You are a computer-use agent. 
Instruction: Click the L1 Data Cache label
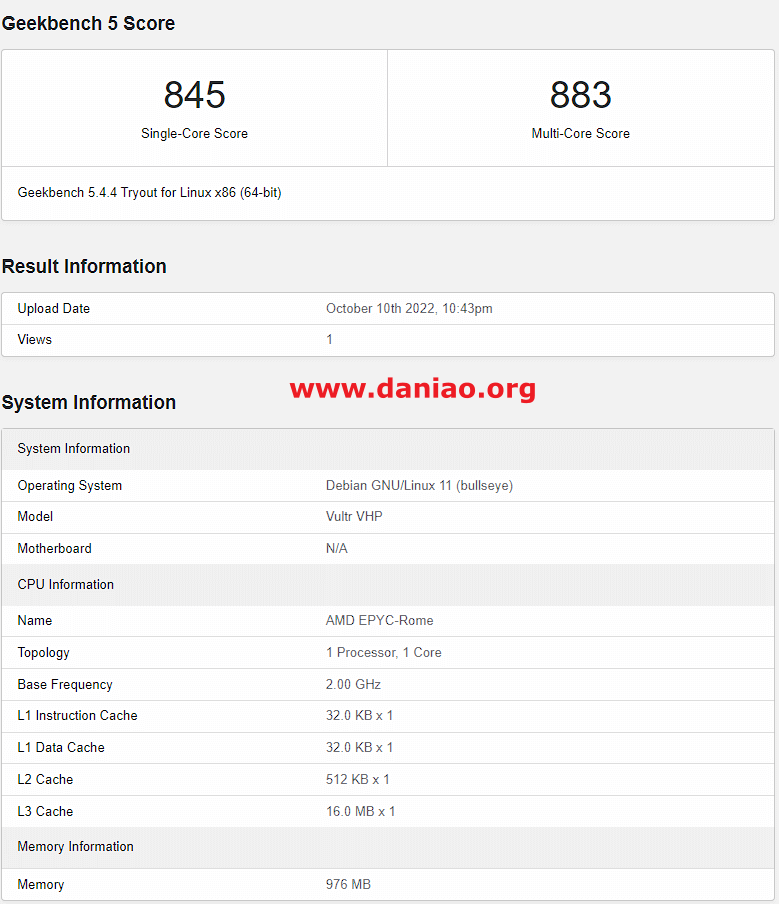tap(61, 748)
